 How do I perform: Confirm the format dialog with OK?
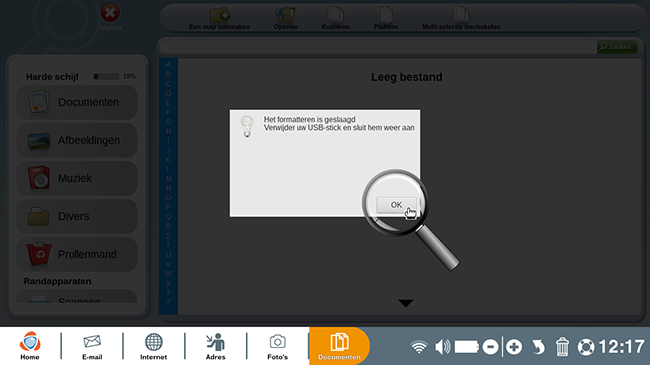click(x=396, y=205)
